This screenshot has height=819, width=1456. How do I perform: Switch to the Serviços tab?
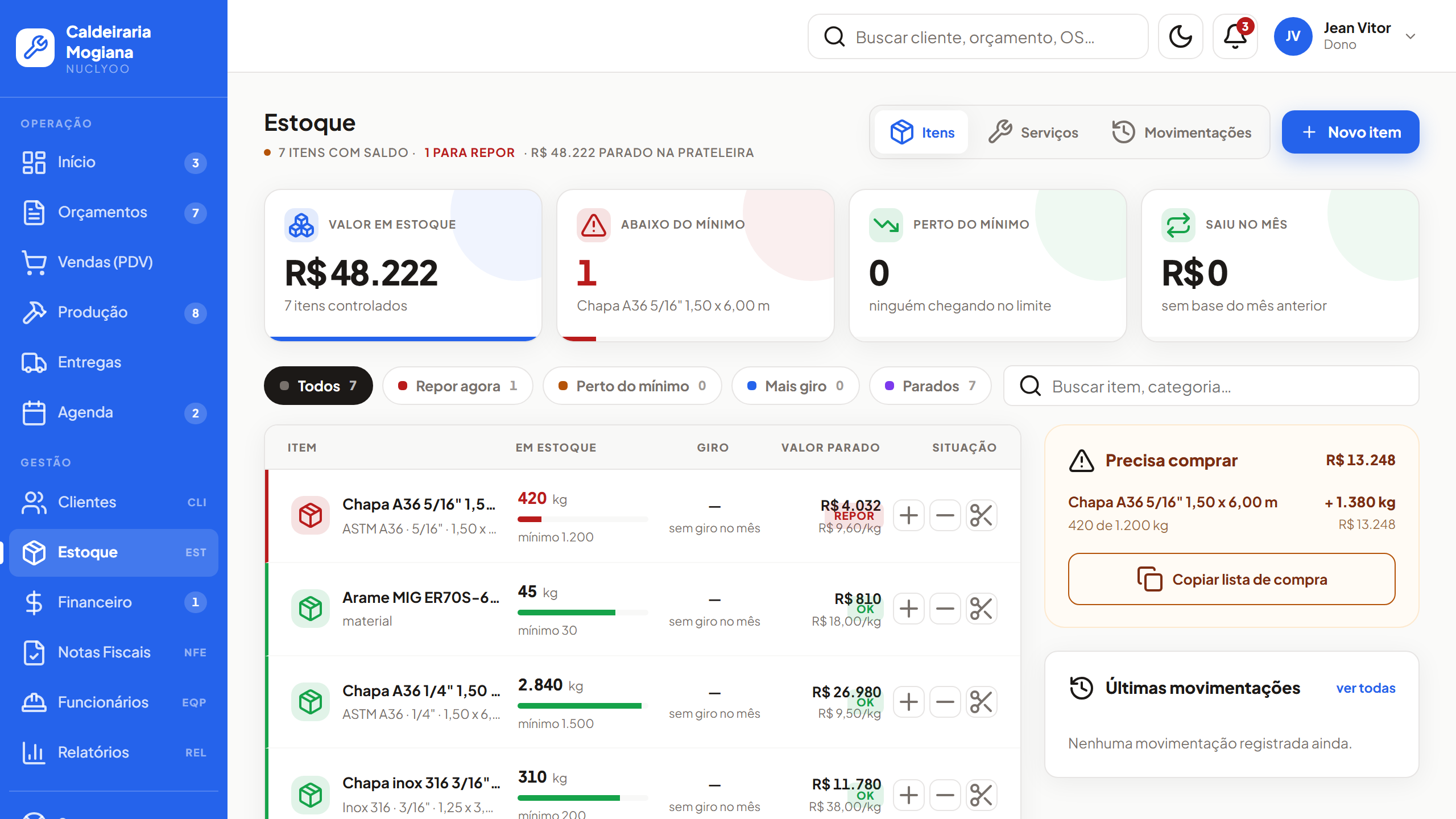1033,132
